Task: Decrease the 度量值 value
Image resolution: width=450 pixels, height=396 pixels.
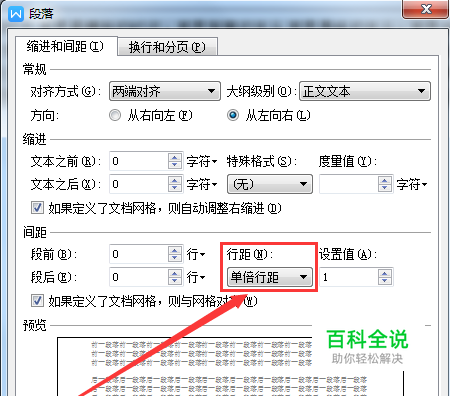Action: click(x=385, y=188)
